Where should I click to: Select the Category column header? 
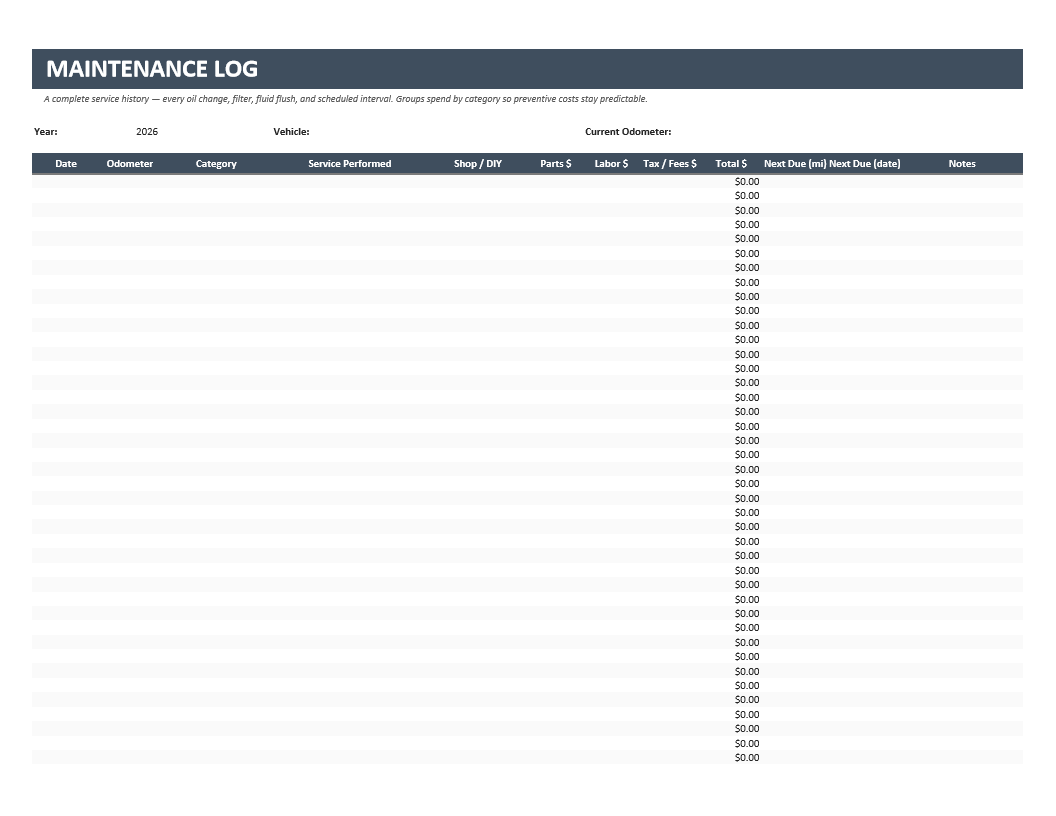coord(216,164)
